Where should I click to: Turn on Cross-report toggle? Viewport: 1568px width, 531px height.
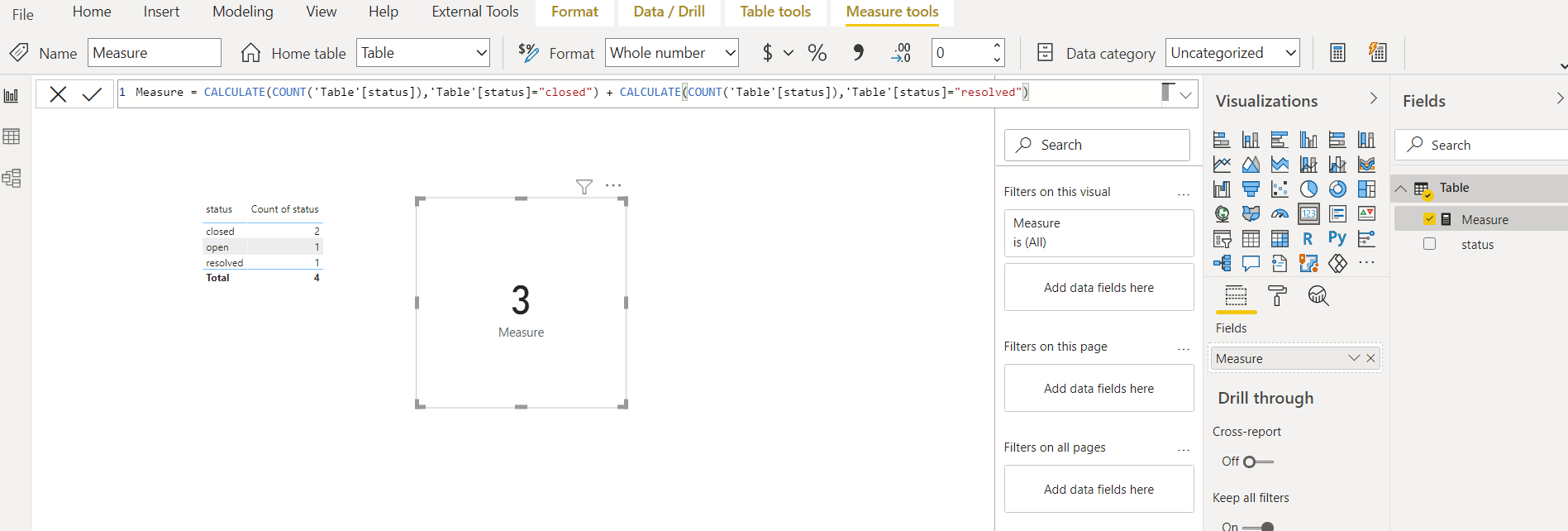(x=1258, y=462)
